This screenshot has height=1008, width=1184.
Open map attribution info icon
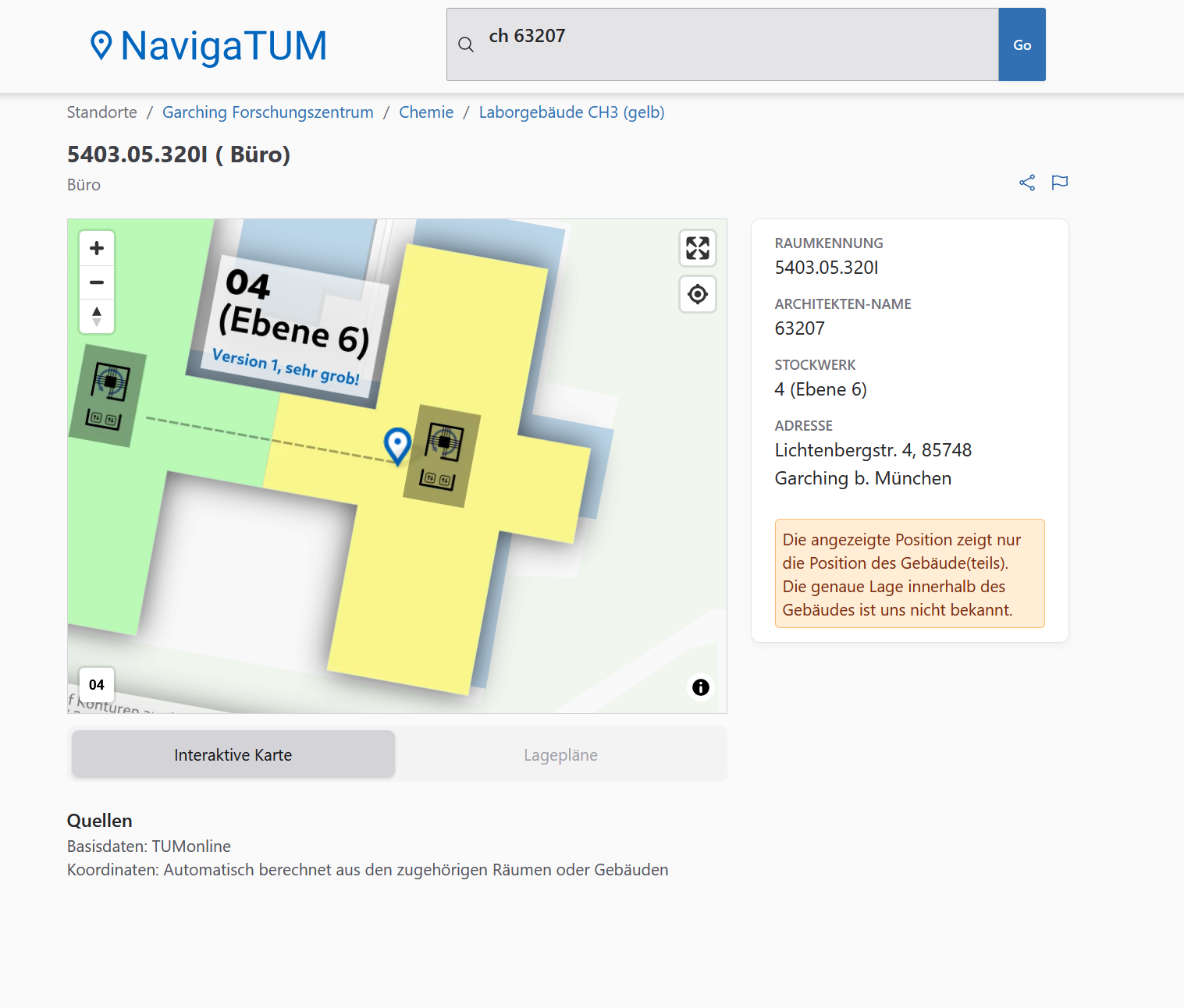point(700,687)
